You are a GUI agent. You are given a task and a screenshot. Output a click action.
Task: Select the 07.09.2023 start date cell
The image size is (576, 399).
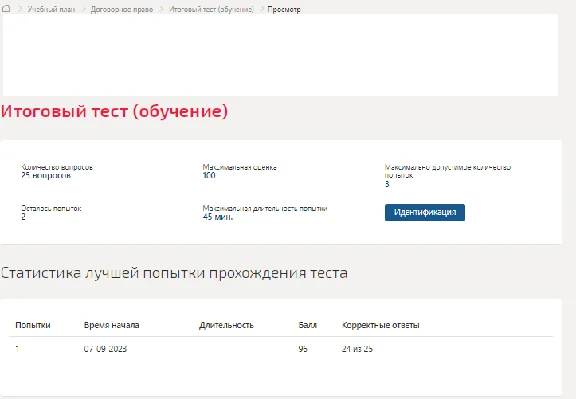point(105,349)
